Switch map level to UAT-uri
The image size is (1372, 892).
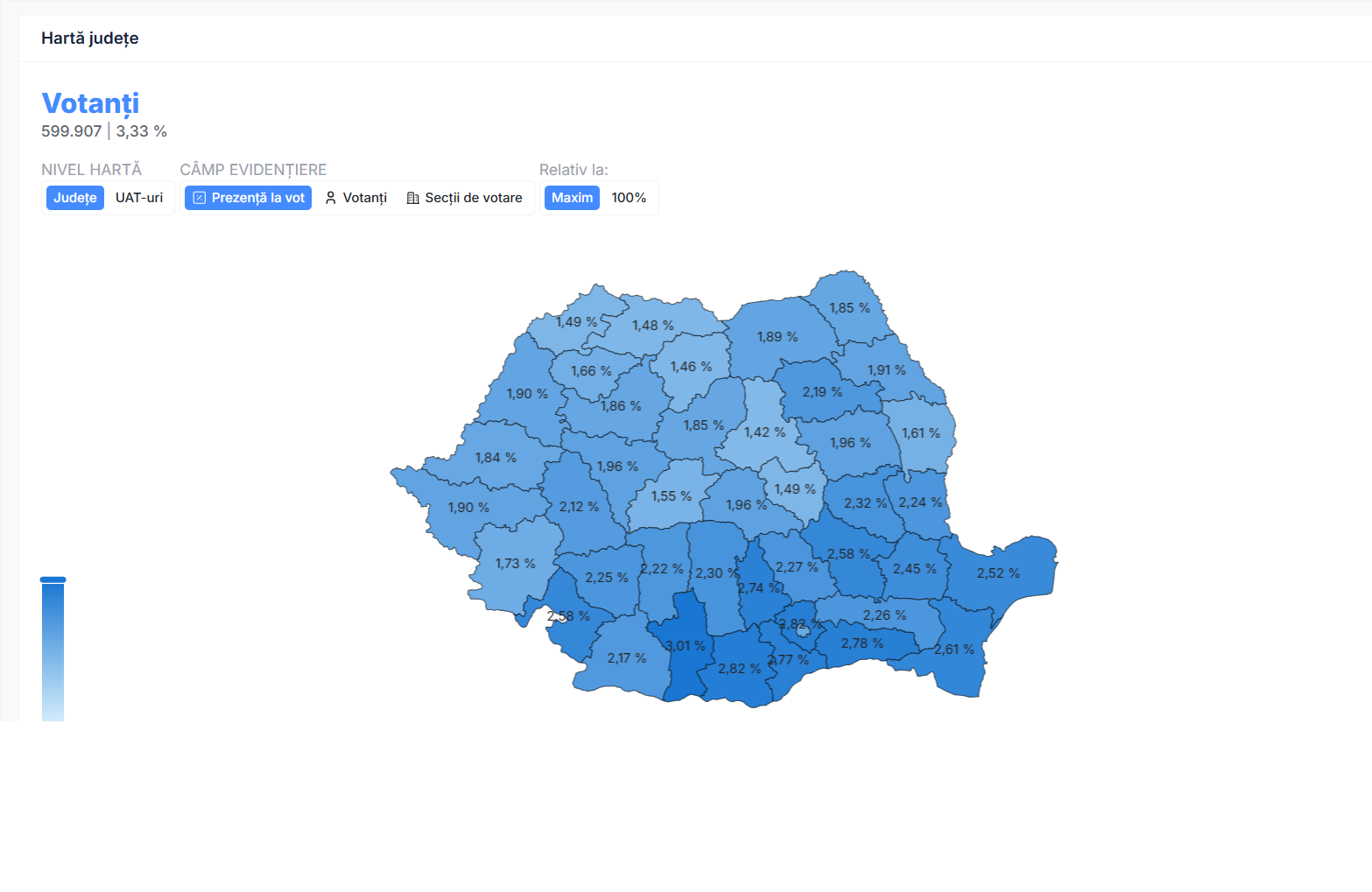click(139, 198)
